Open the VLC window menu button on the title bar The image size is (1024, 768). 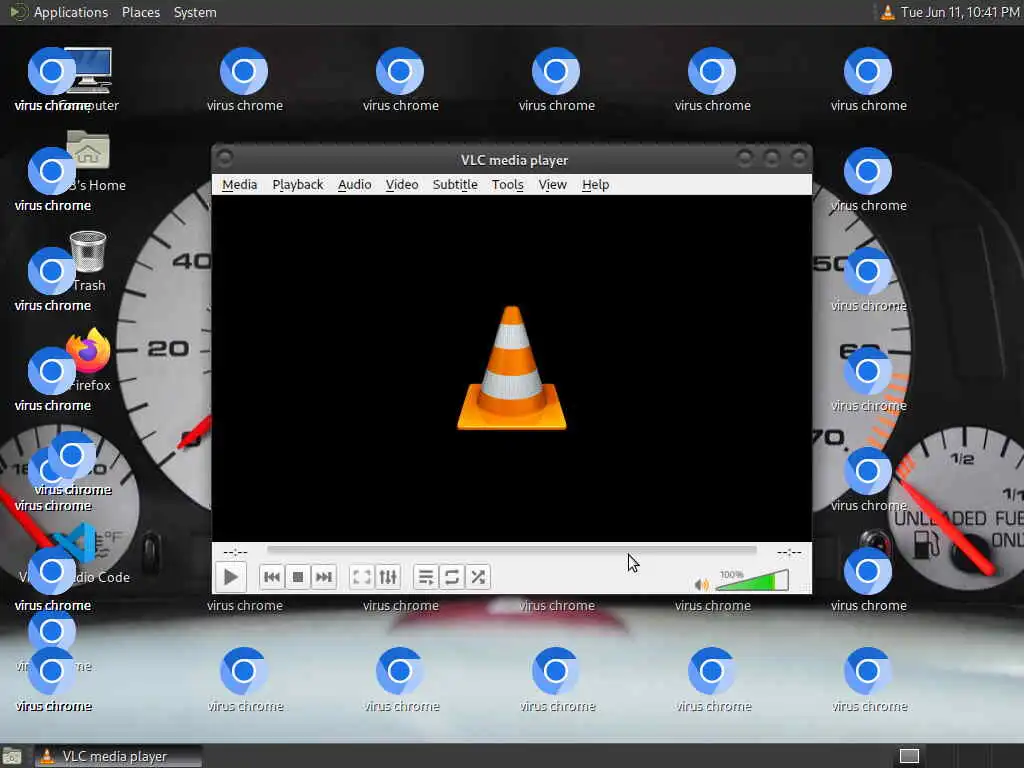tap(225, 158)
